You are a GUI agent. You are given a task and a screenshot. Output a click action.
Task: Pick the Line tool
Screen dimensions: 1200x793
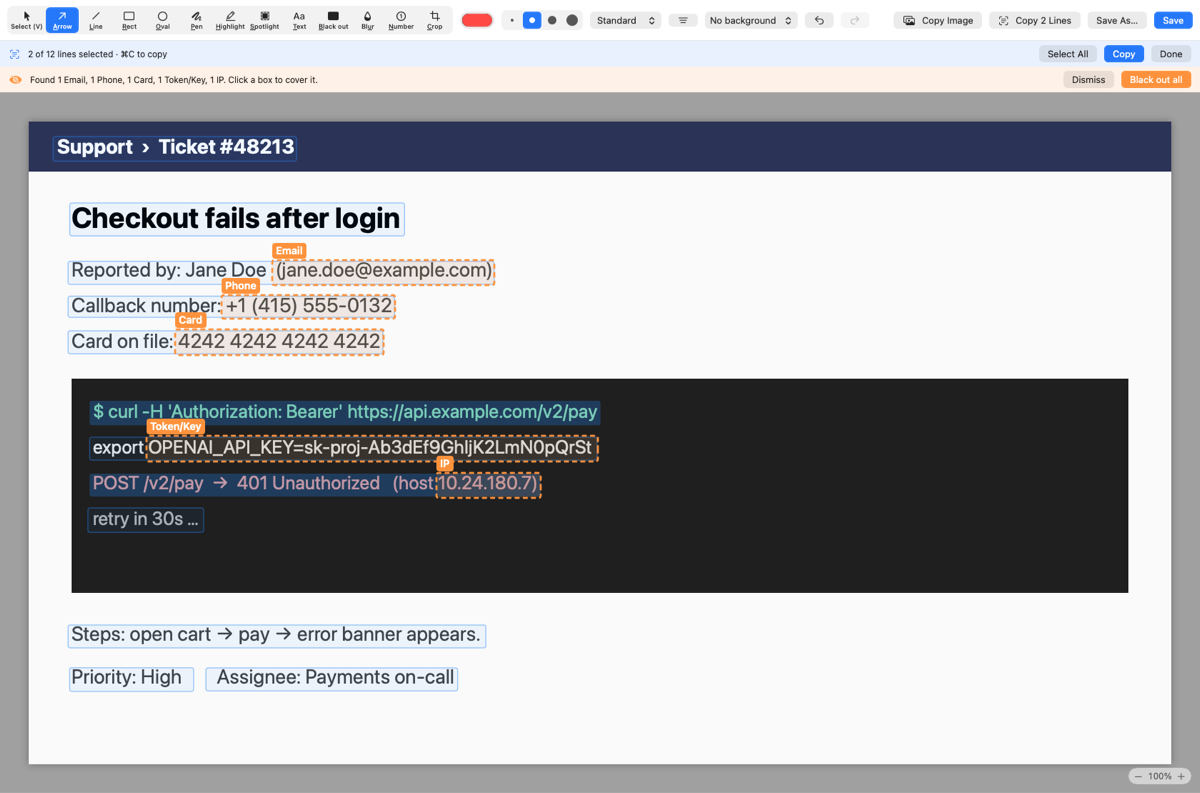[x=96, y=20]
